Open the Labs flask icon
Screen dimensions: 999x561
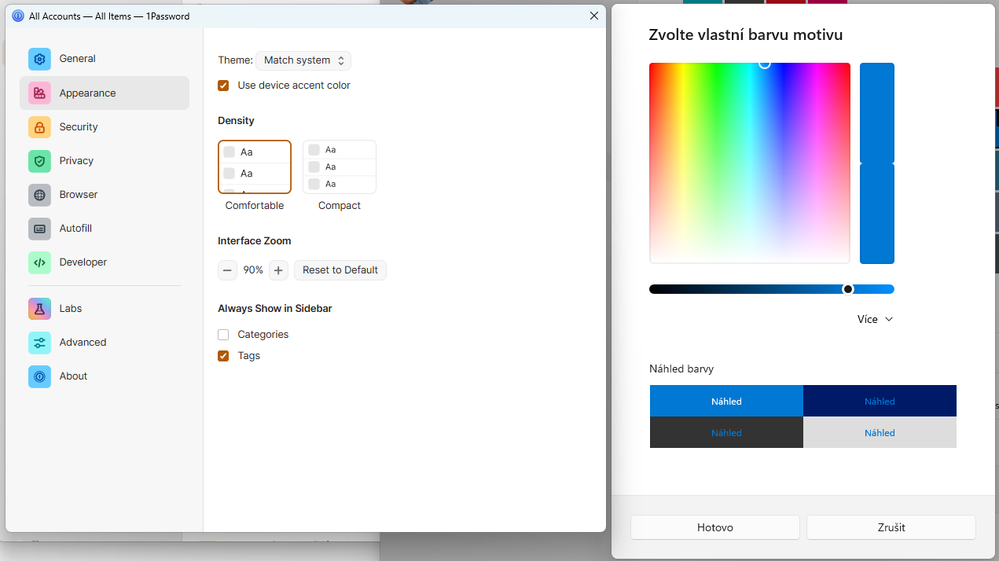click(39, 309)
